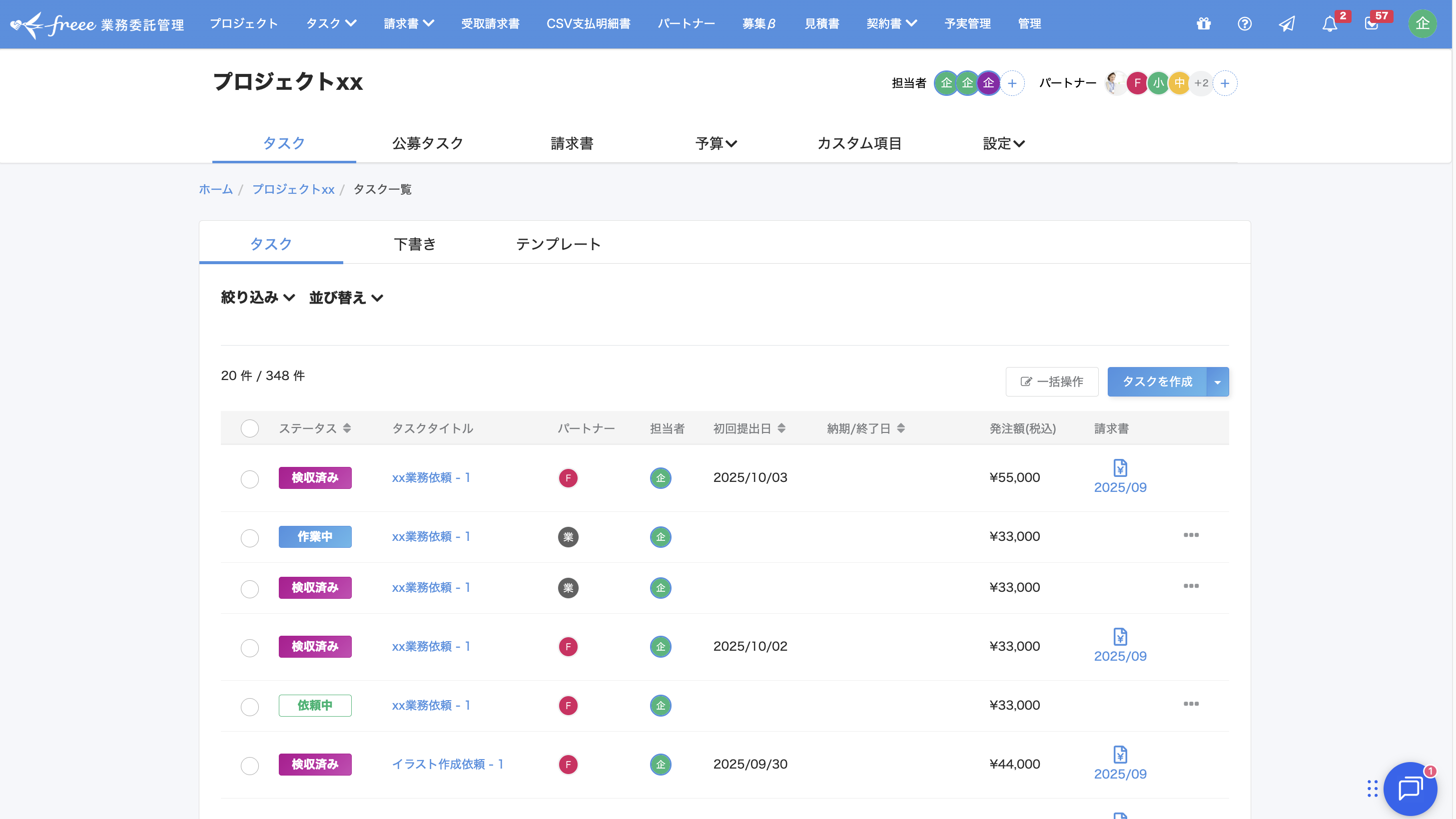Screen dimensions: 1456x819
Task: Check the select-all checkbox in the table header
Action: coord(250,428)
